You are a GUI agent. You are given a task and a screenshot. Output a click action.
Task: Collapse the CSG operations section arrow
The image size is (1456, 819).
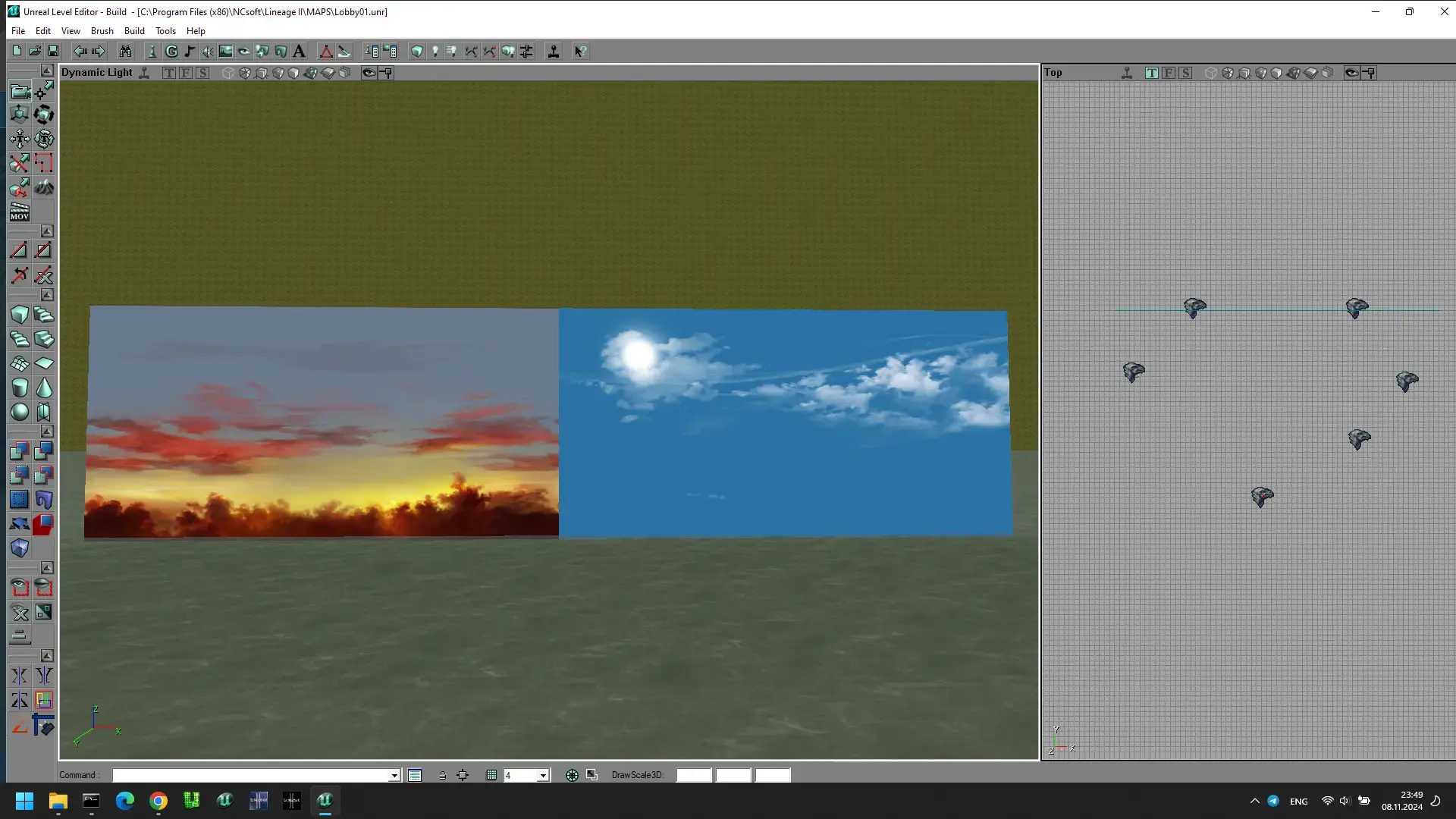click(x=47, y=431)
